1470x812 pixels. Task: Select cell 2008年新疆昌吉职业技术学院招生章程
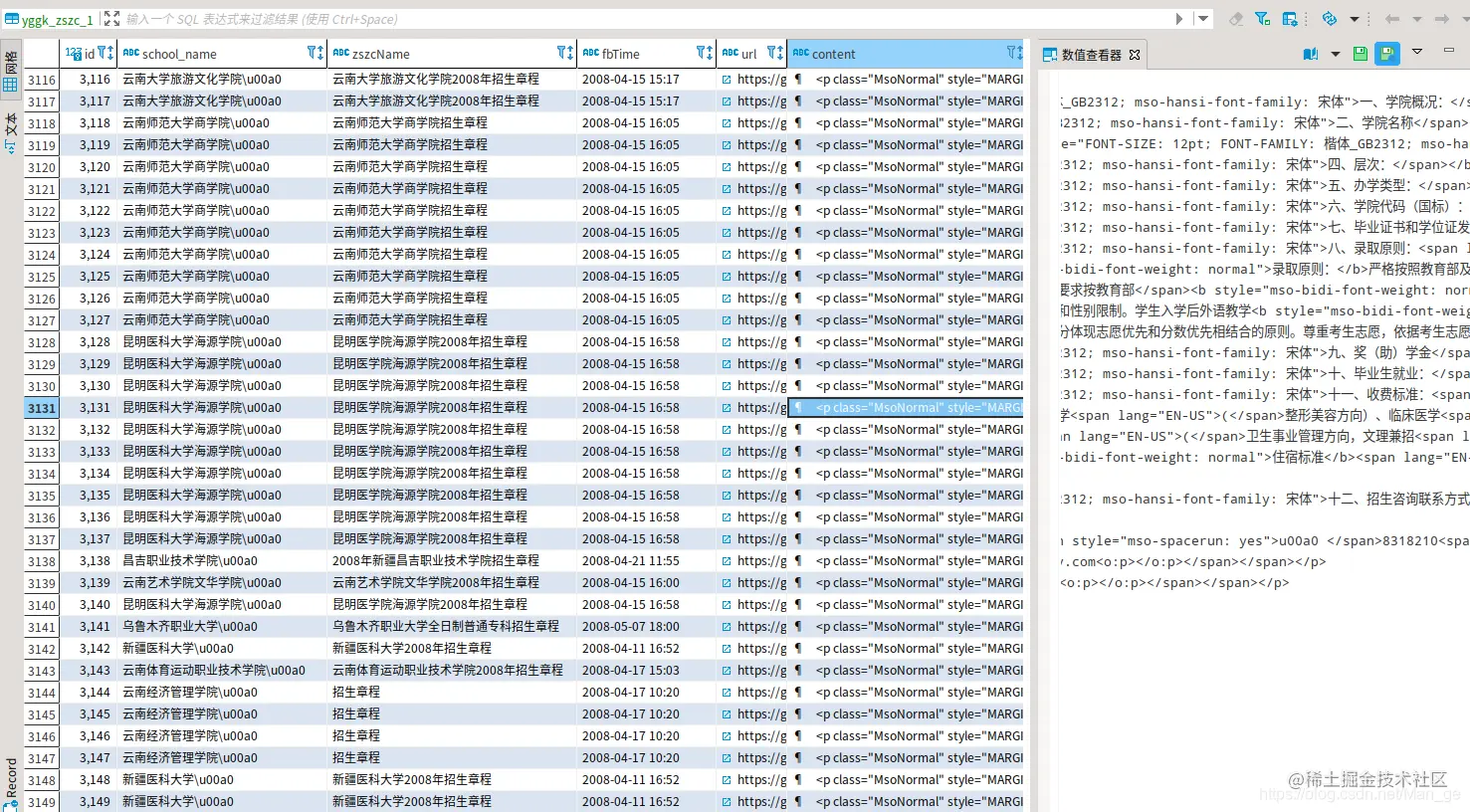coord(452,561)
